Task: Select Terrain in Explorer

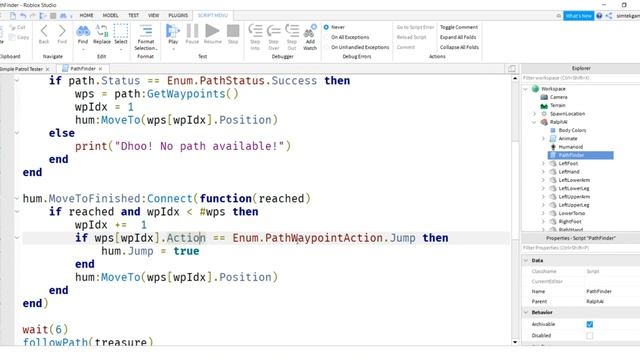Action: pyautogui.click(x=558, y=105)
